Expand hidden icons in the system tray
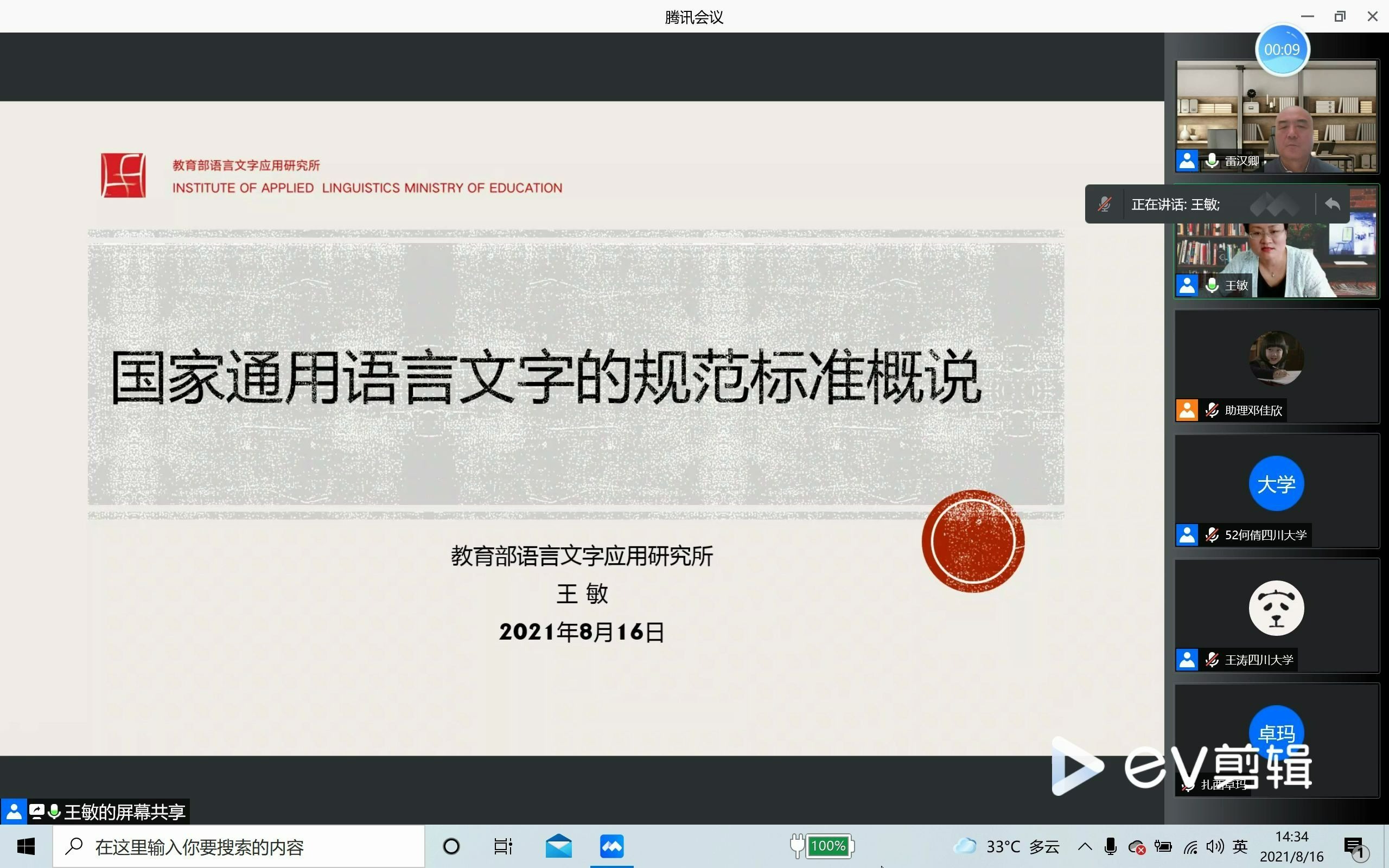Screen dimensions: 1389x868 pyautogui.click(x=1085, y=846)
